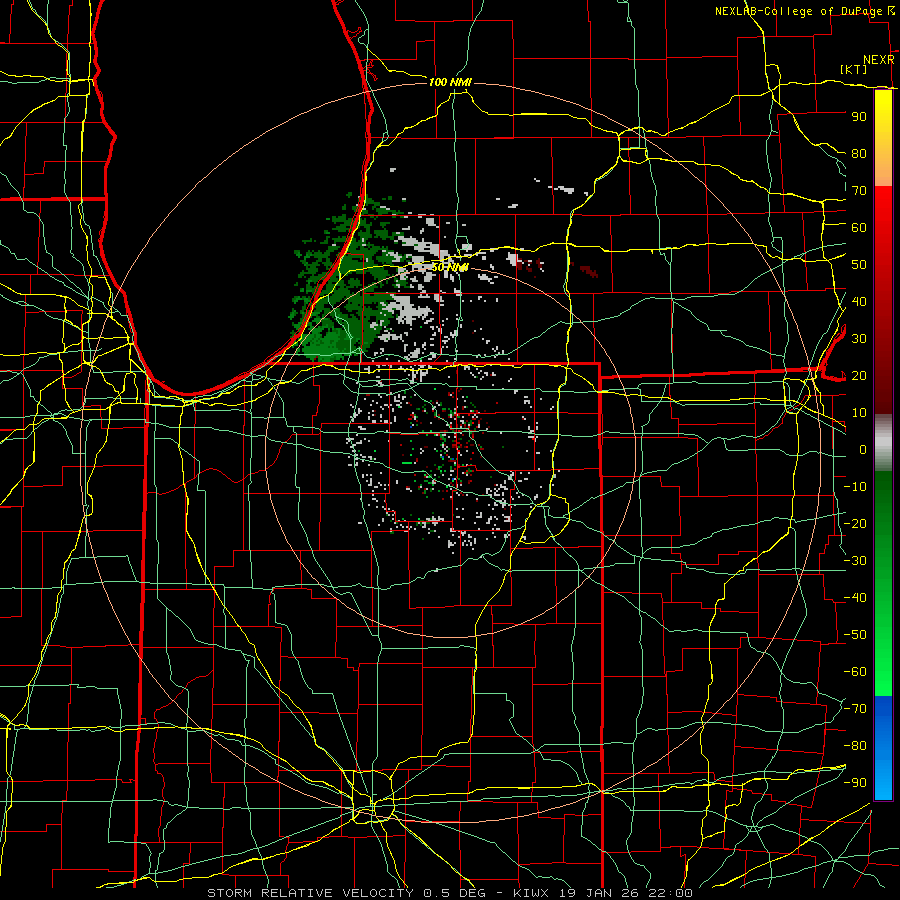Click the -80 scale value
Screen dimensions: 900x900
[x=856, y=746]
